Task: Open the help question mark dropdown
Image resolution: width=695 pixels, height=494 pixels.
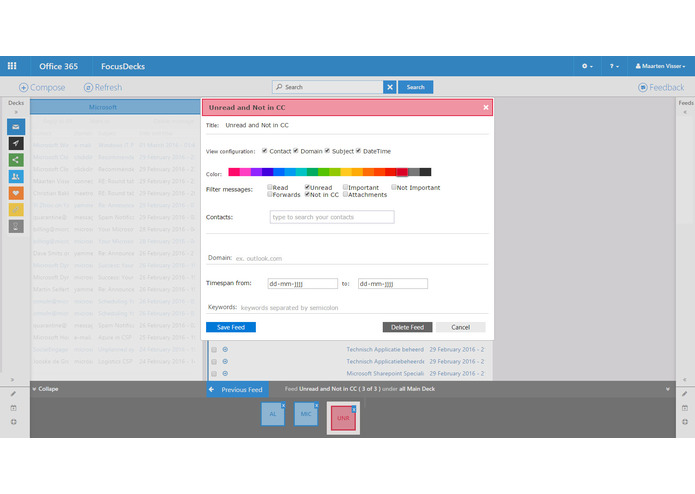Action: [614, 66]
